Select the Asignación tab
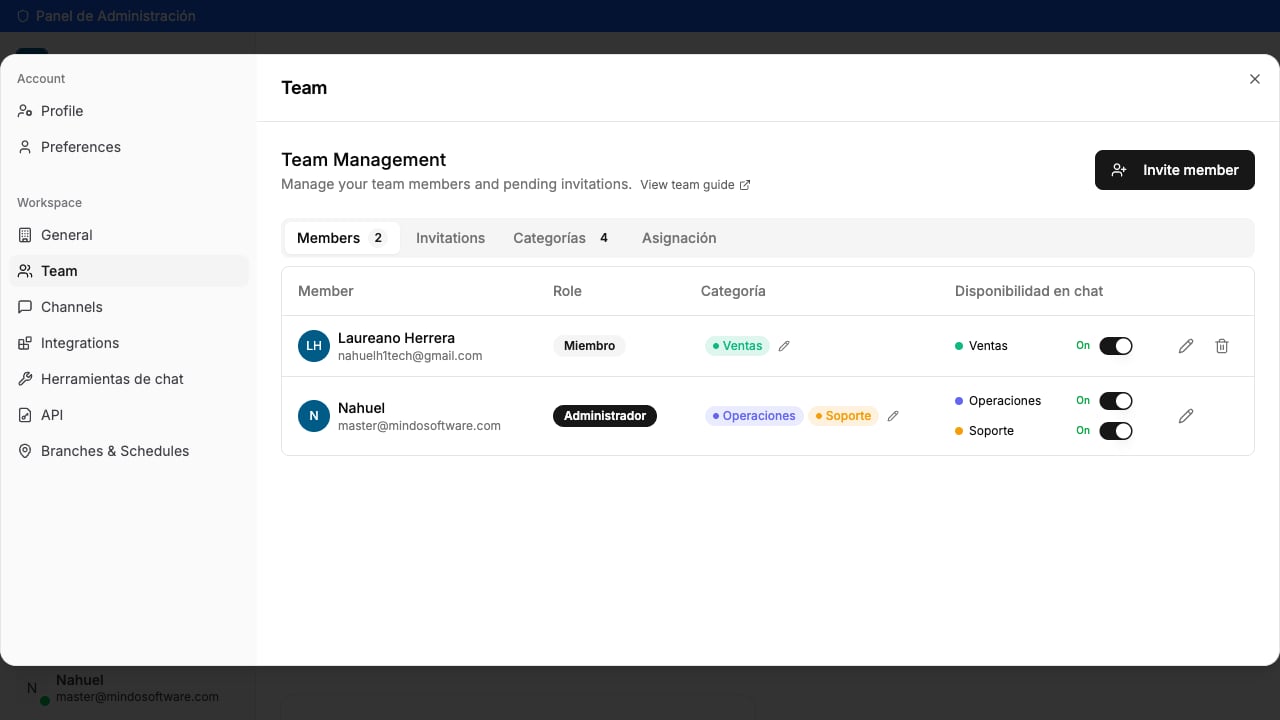The width and height of the screenshot is (1280, 720). coord(679,238)
